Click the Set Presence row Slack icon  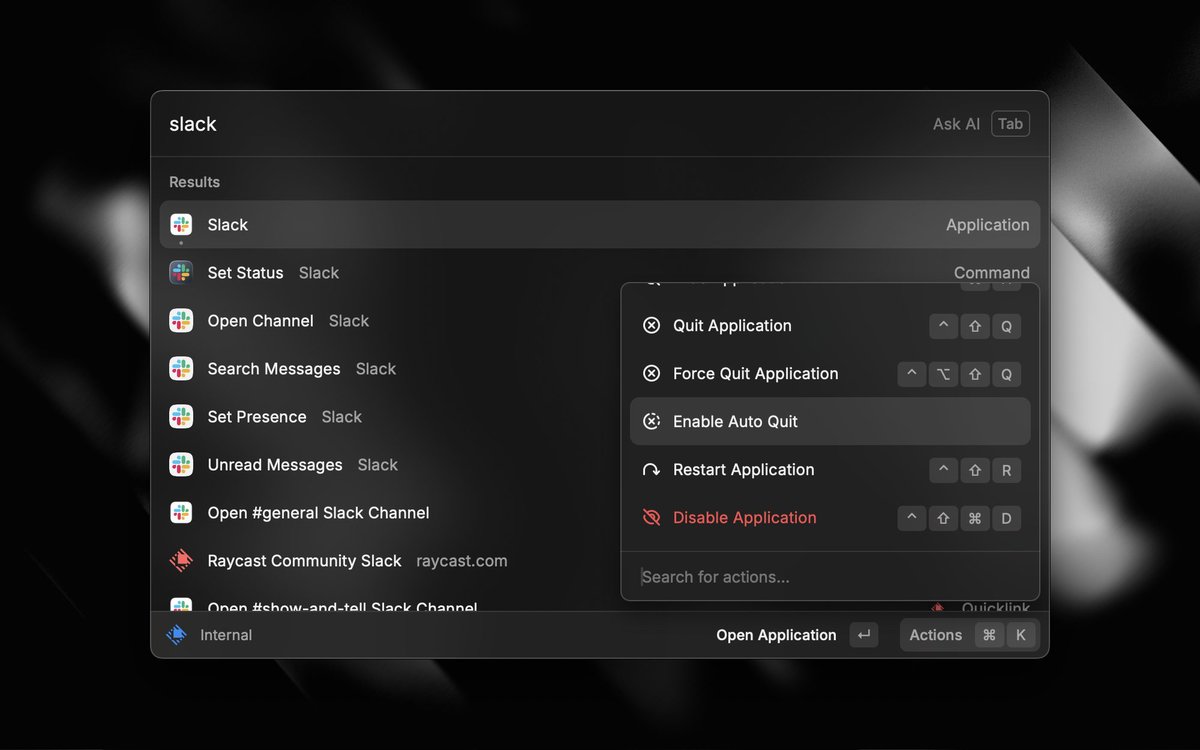(181, 417)
